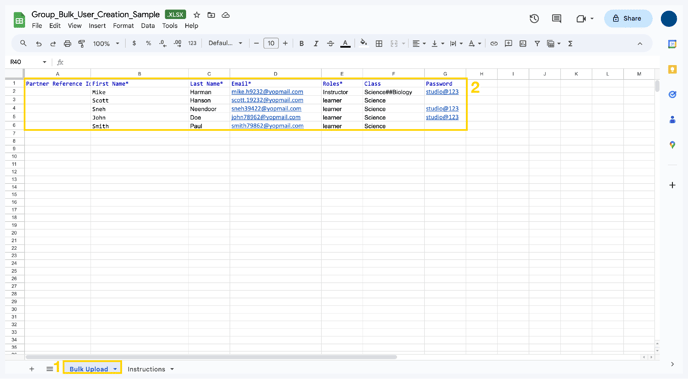Expand the Bulk Upload tab arrow
Image resolution: width=688 pixels, height=380 pixels.
click(115, 369)
